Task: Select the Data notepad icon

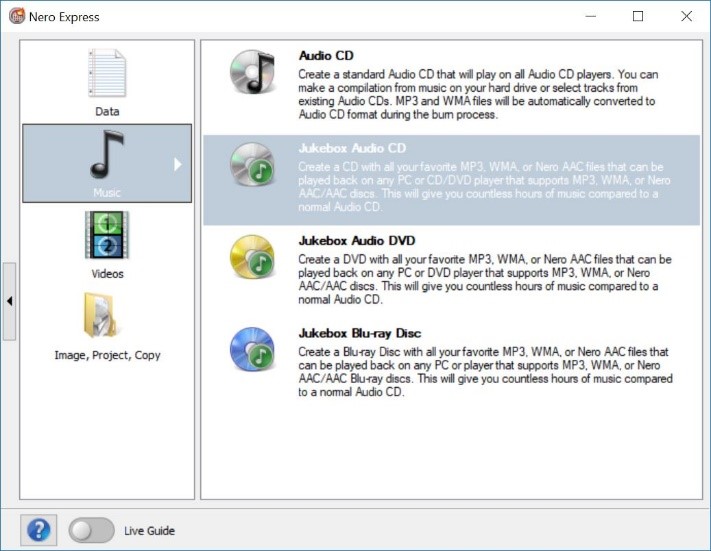Action: pyautogui.click(x=106, y=74)
